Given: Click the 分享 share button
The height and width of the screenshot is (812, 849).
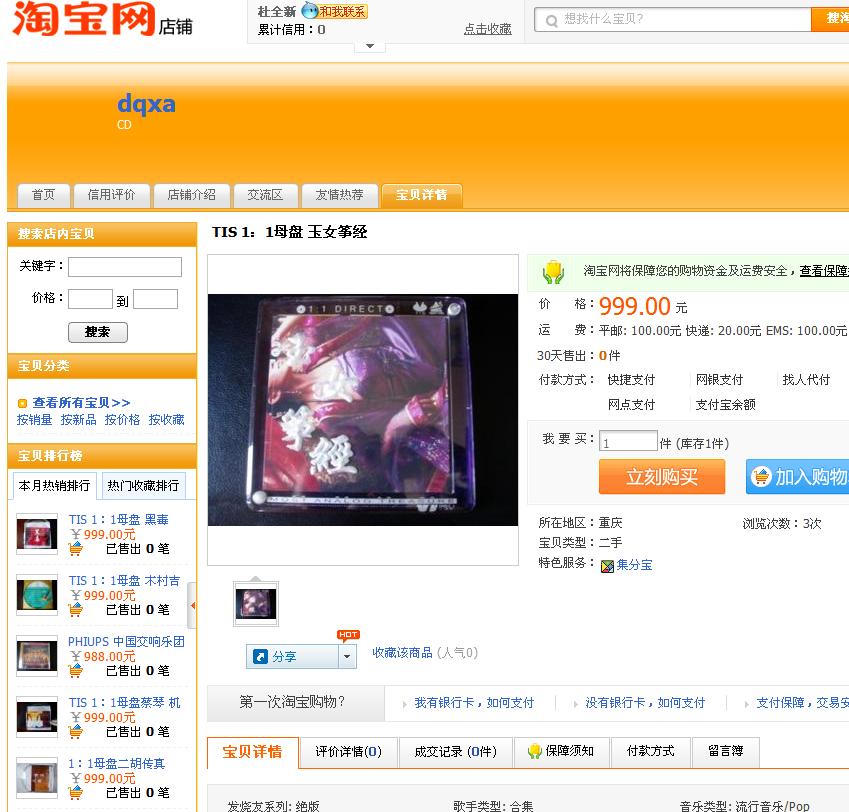Looking at the screenshot, I should (x=292, y=657).
